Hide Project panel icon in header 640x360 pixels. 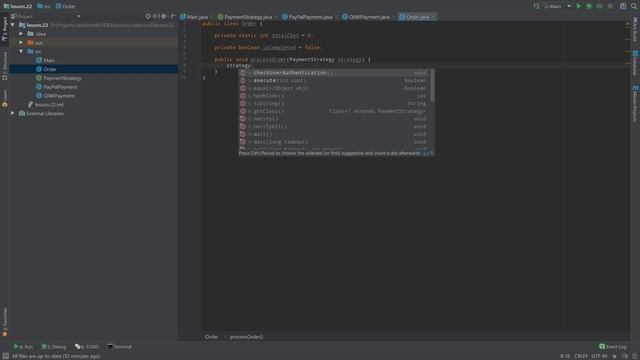click(x=173, y=16)
